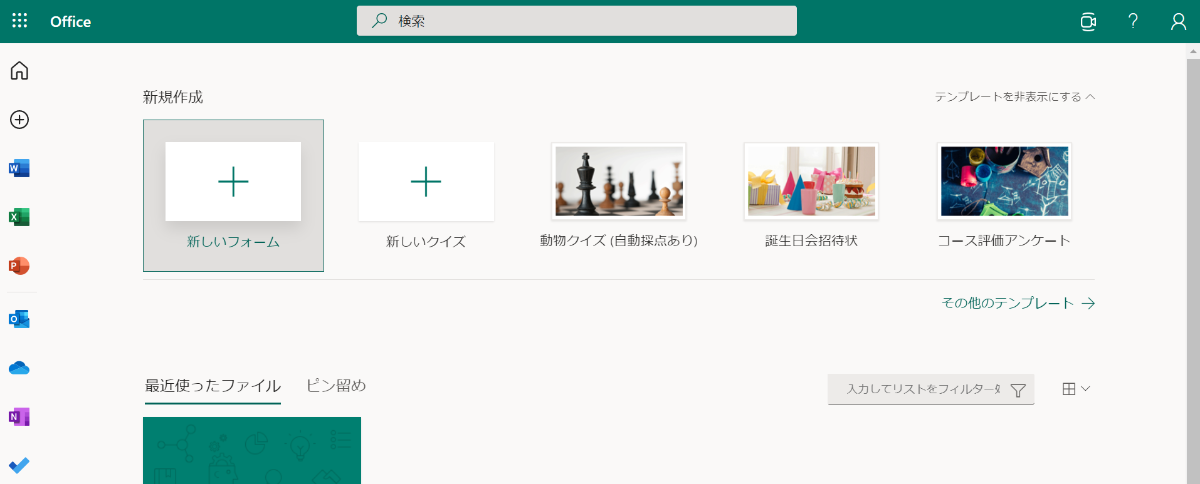Create 新しいフォーム with the plus card
The image size is (1200, 484).
point(233,195)
